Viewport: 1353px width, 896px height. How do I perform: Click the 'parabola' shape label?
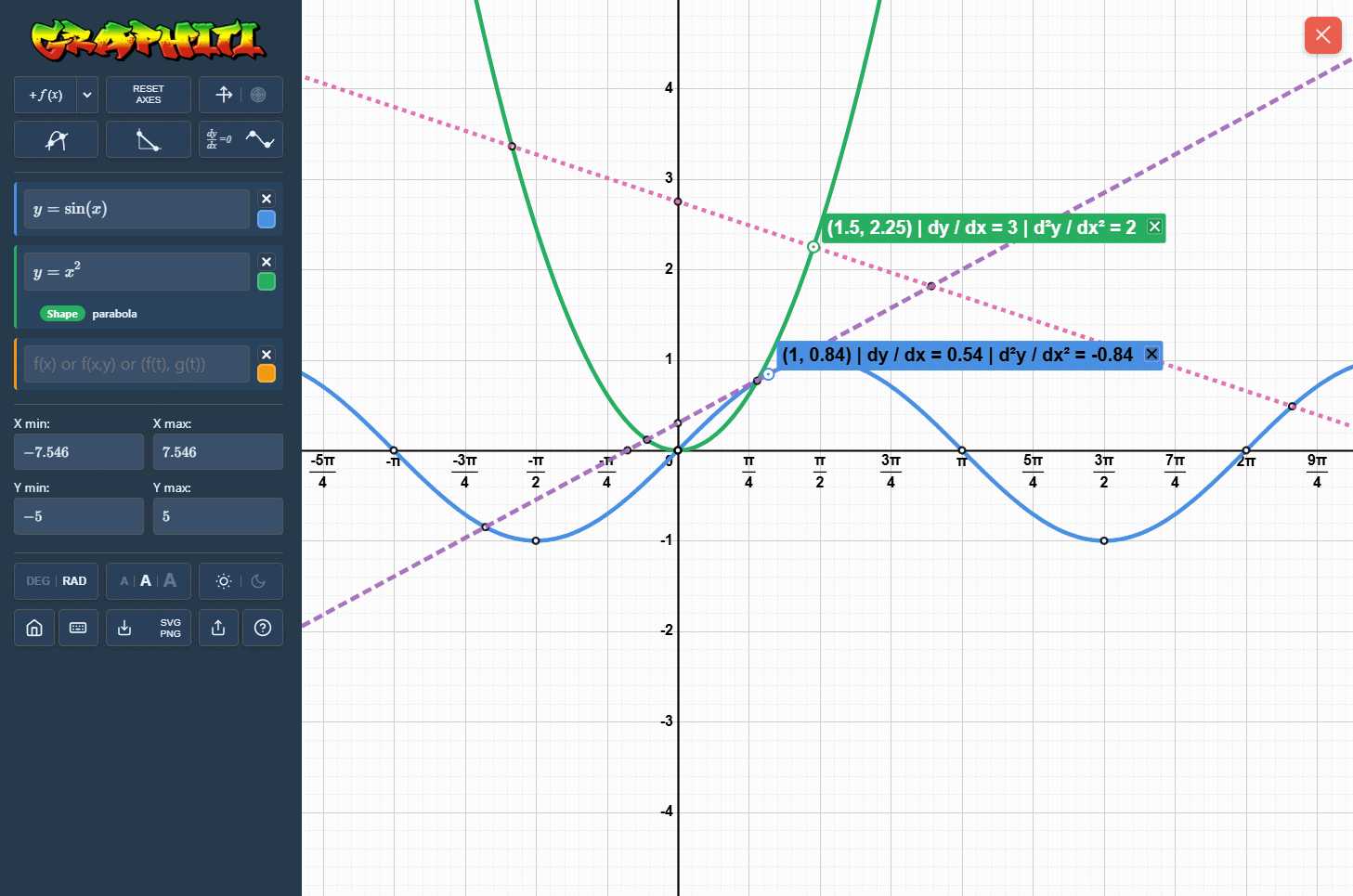point(114,314)
